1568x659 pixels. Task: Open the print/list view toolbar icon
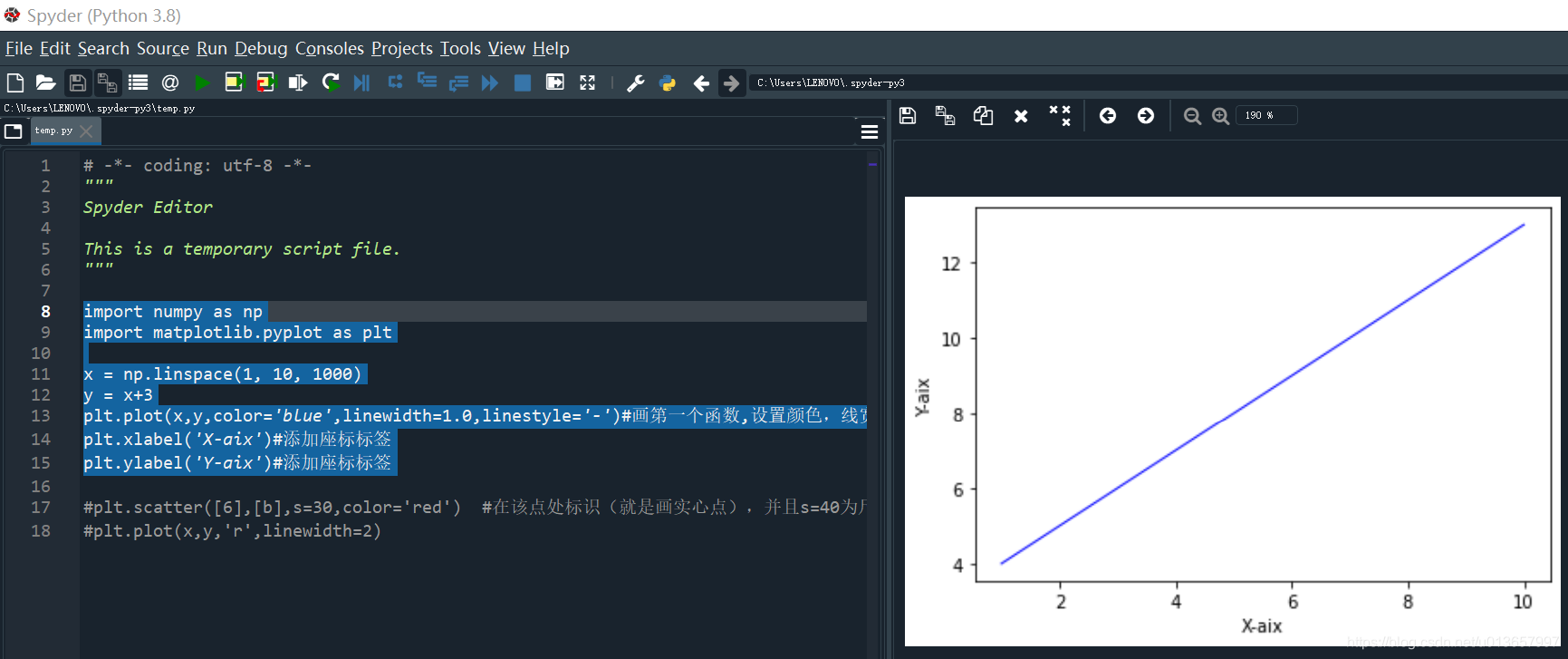click(x=138, y=82)
